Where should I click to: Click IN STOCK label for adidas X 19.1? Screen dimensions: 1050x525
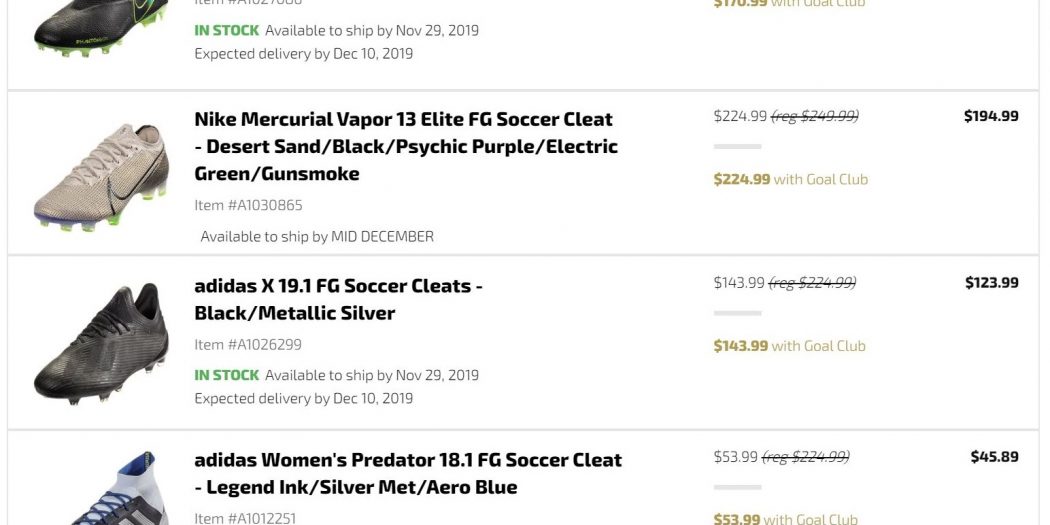pos(226,375)
